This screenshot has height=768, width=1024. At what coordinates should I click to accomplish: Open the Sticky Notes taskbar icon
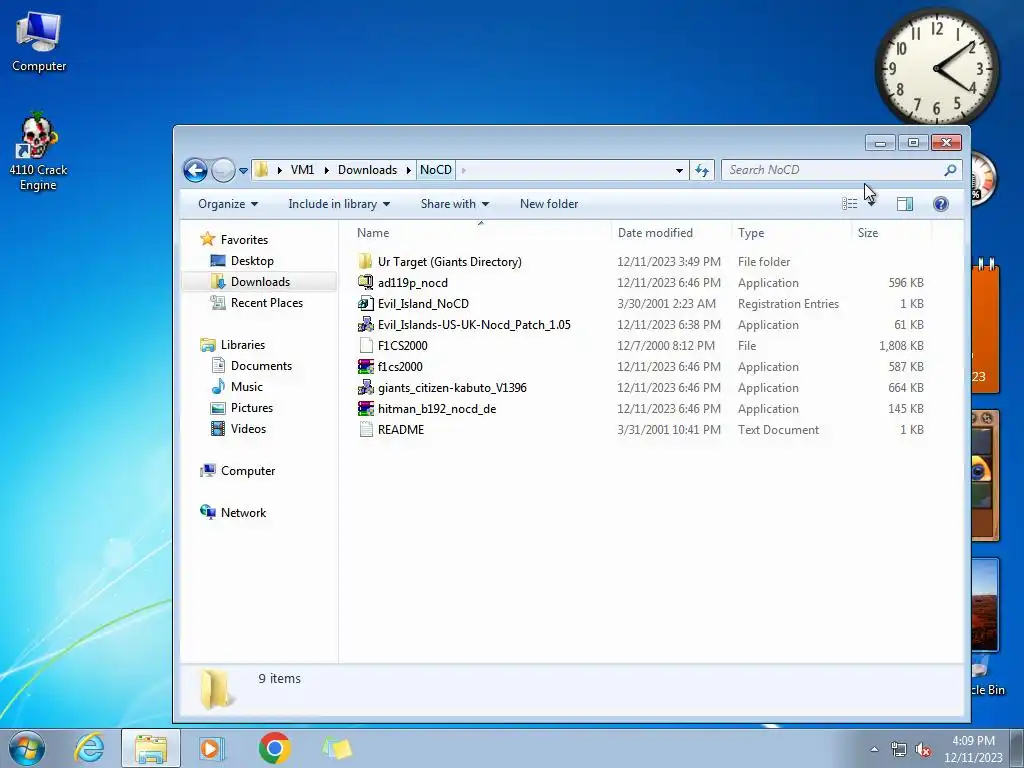tap(337, 748)
